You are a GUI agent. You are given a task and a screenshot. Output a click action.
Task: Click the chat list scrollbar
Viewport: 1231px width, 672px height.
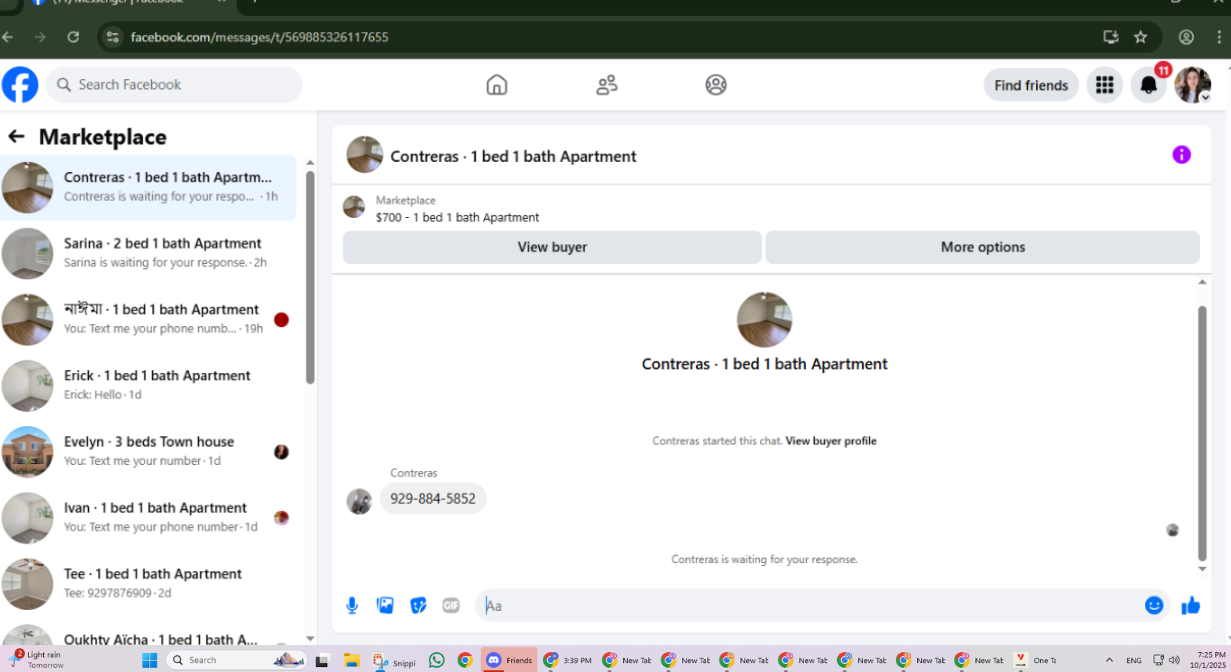coord(310,277)
